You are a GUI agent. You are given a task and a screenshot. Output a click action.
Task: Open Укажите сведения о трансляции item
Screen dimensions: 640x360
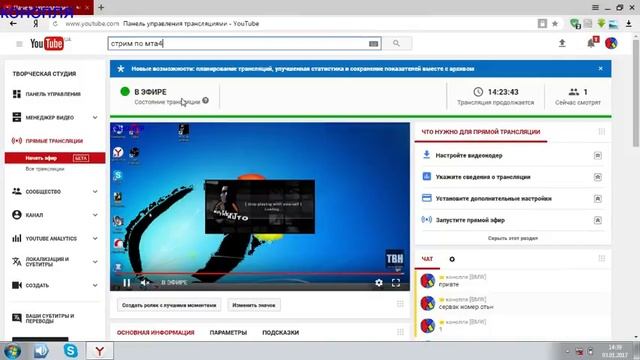483,177
